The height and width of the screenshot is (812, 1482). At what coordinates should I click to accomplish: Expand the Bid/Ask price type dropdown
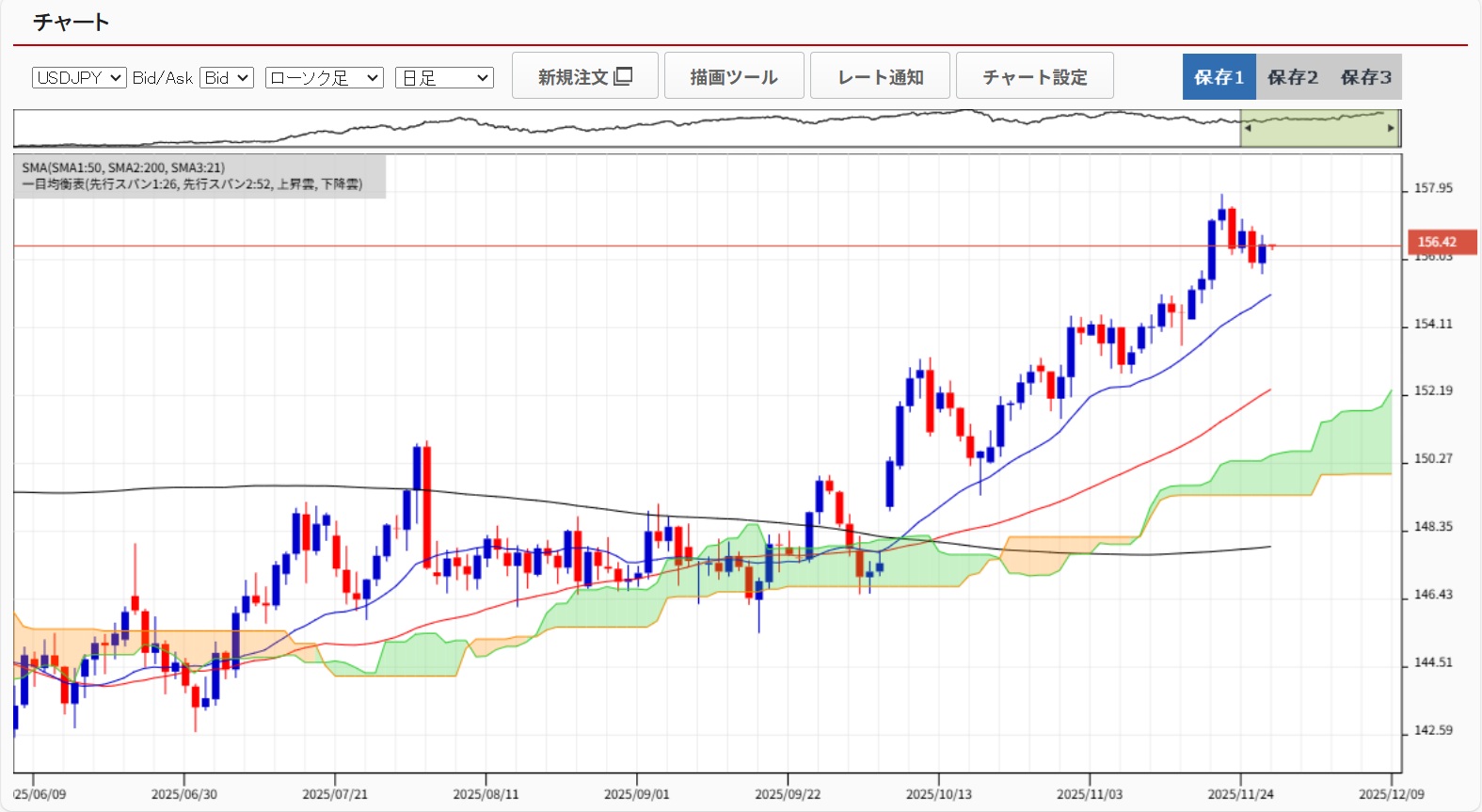[227, 78]
